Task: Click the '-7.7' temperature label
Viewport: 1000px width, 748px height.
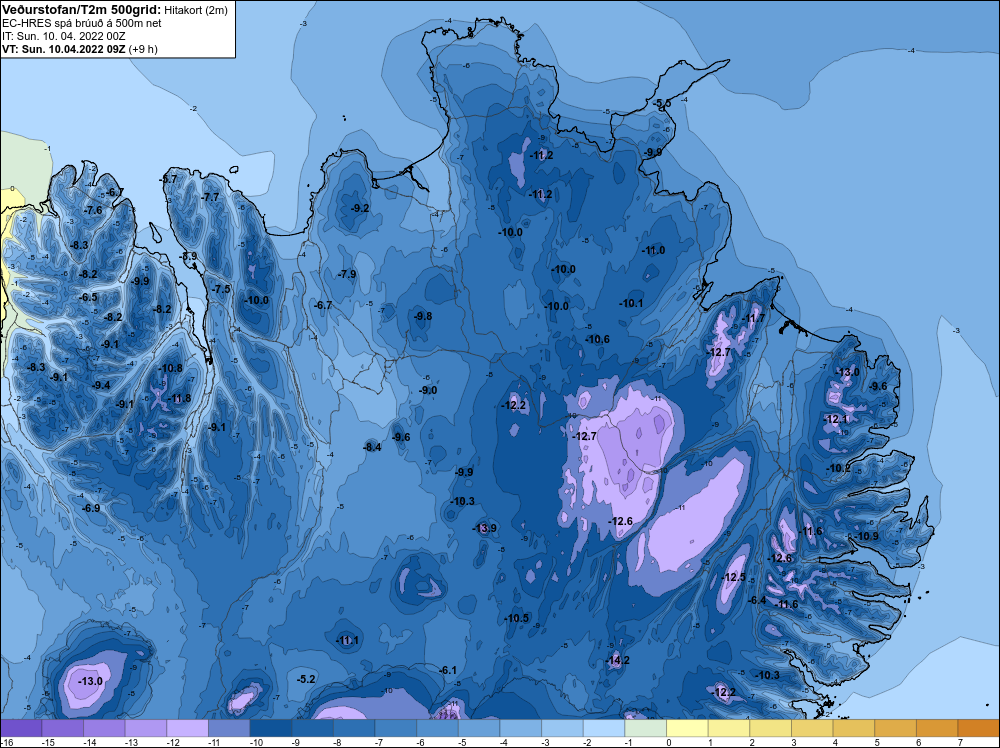Action: point(210,197)
